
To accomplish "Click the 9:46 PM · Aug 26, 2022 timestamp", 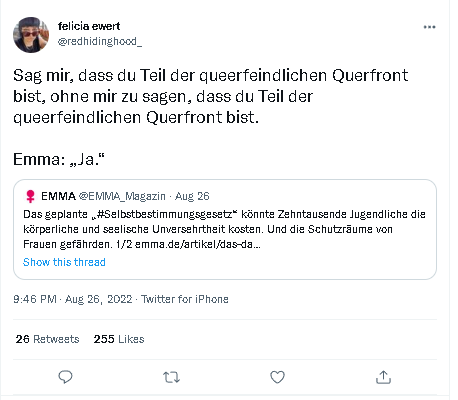I will click(73, 299).
